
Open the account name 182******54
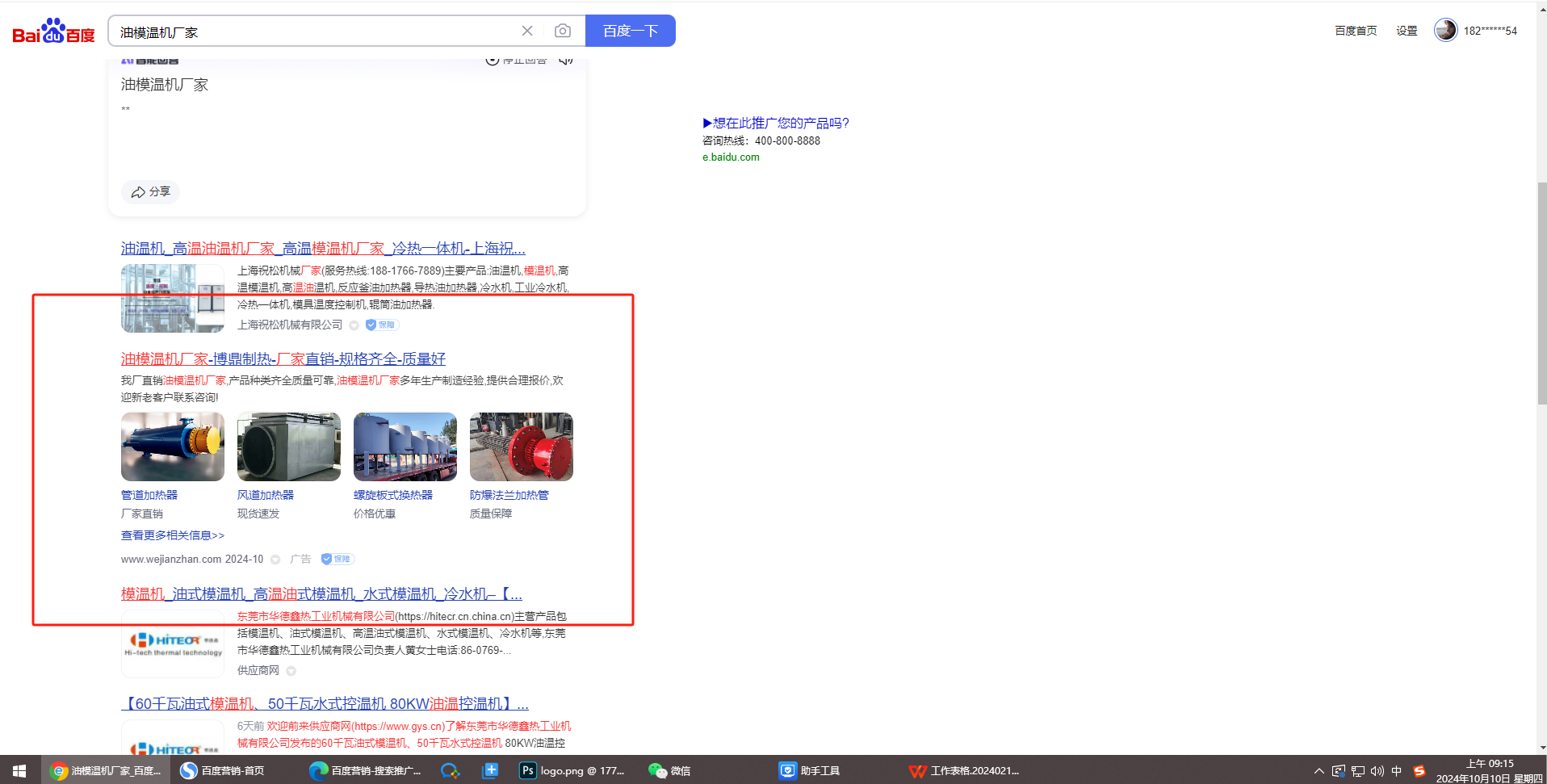pos(1490,31)
